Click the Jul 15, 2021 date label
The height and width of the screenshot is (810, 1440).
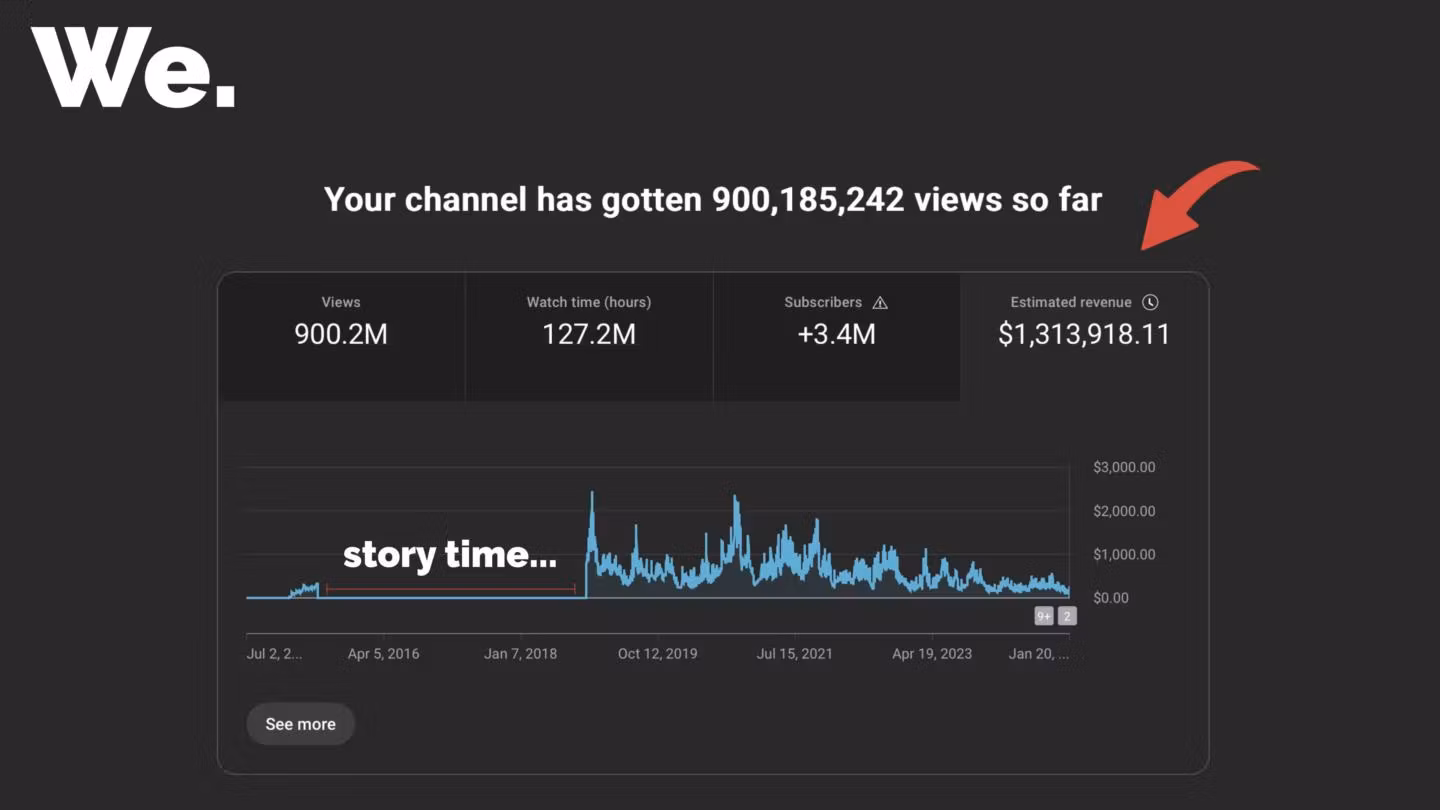click(x=794, y=654)
